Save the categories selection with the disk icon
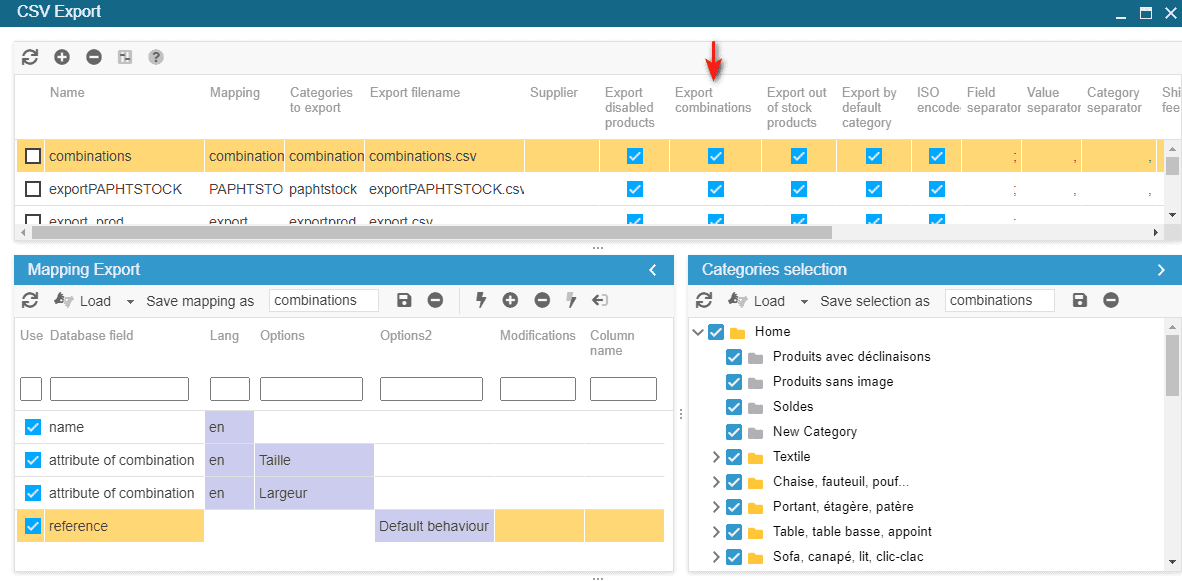Viewport: 1182px width, 581px height. [1079, 301]
